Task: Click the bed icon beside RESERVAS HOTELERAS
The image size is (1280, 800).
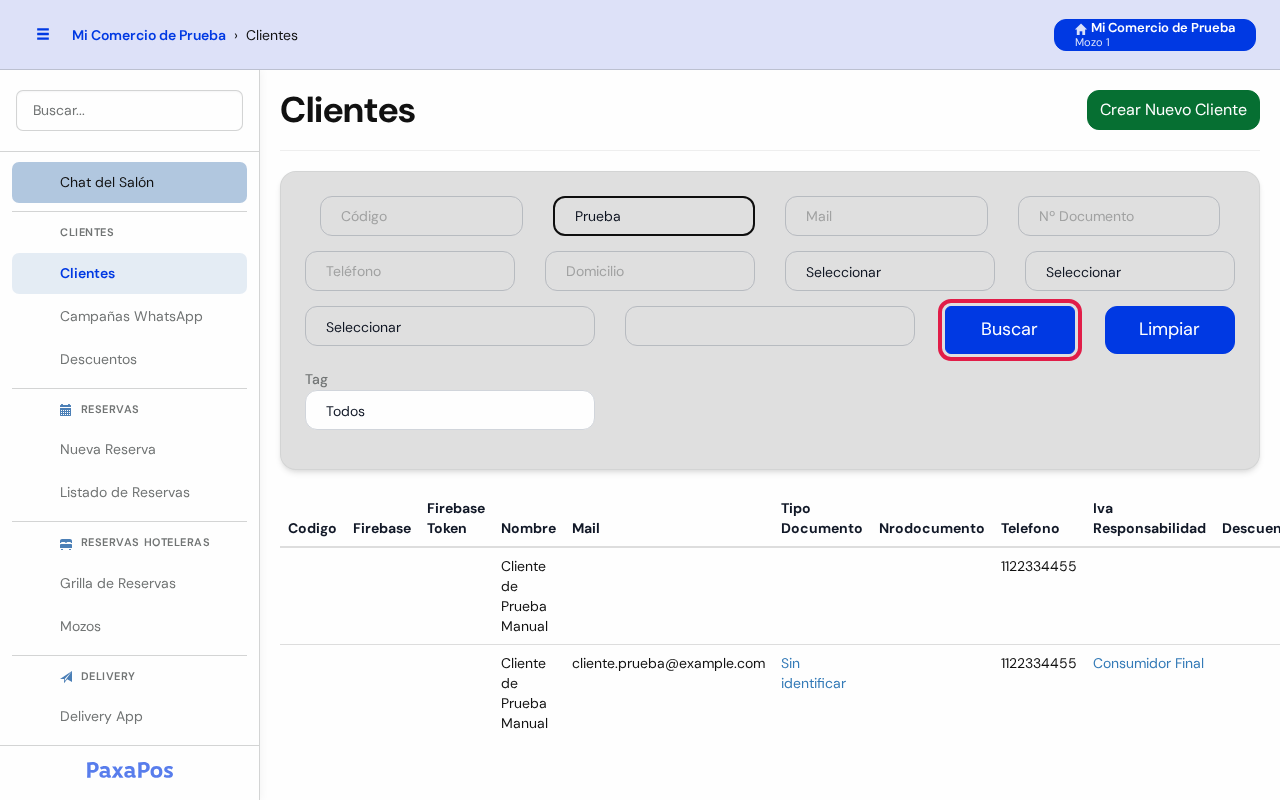Action: (x=66, y=543)
